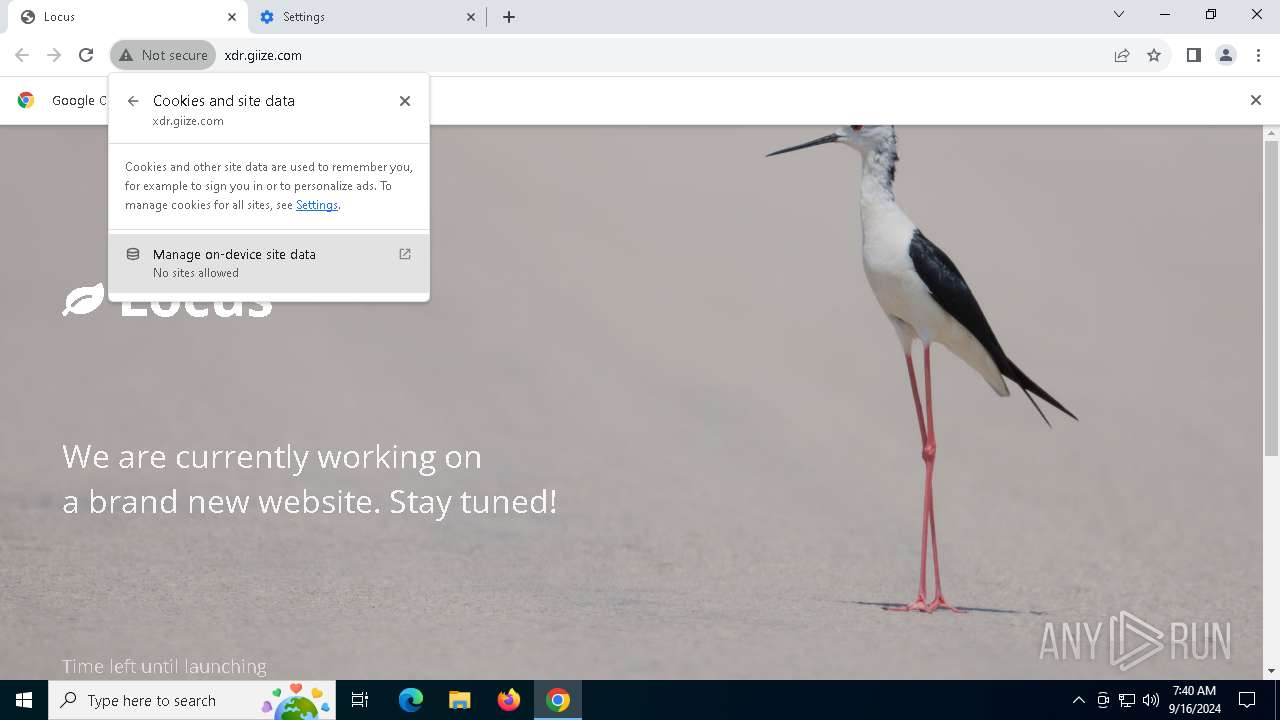The height and width of the screenshot is (720, 1280).
Task: Open volume control in system tray
Action: tap(1151, 700)
